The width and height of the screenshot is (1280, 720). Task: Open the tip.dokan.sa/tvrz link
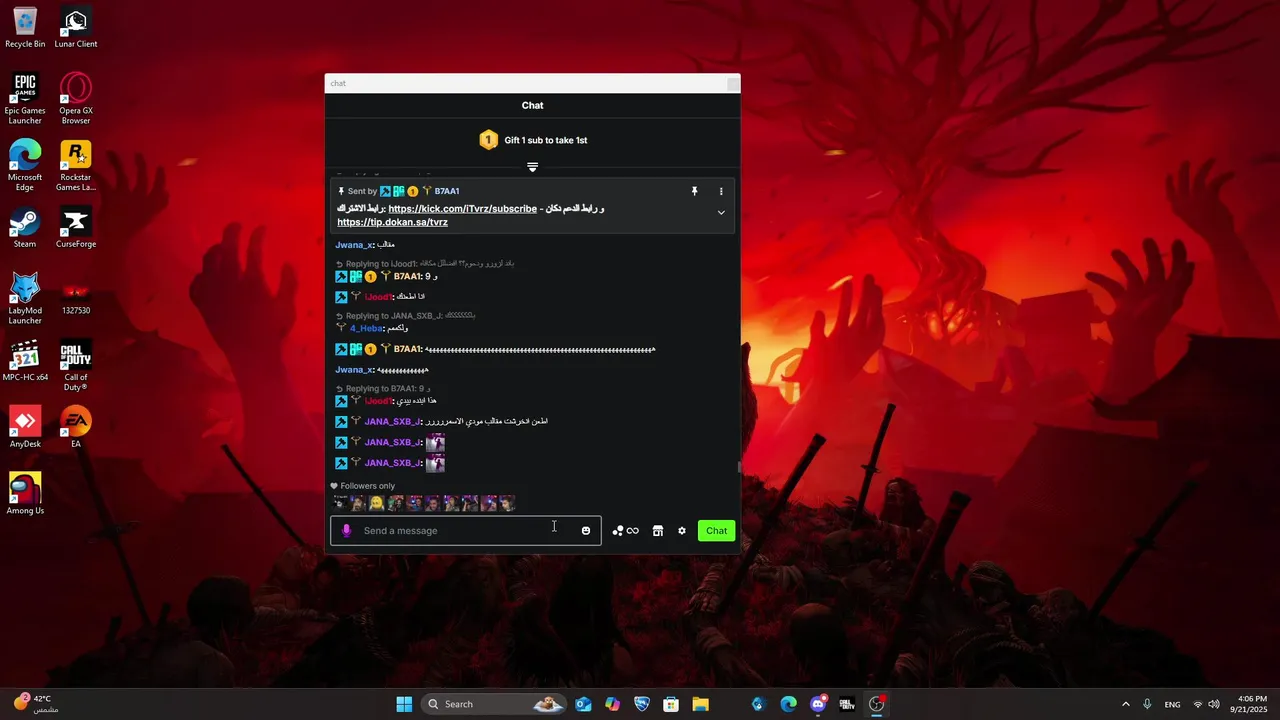click(392, 222)
